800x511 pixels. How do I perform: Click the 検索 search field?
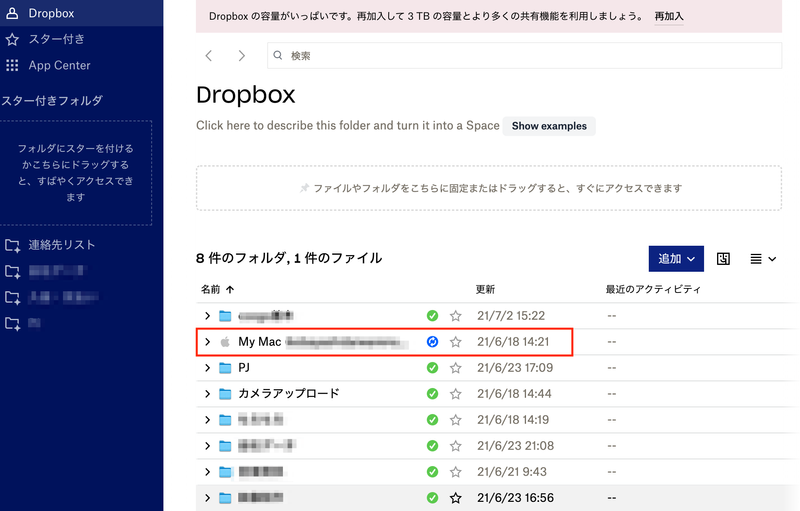[524, 56]
